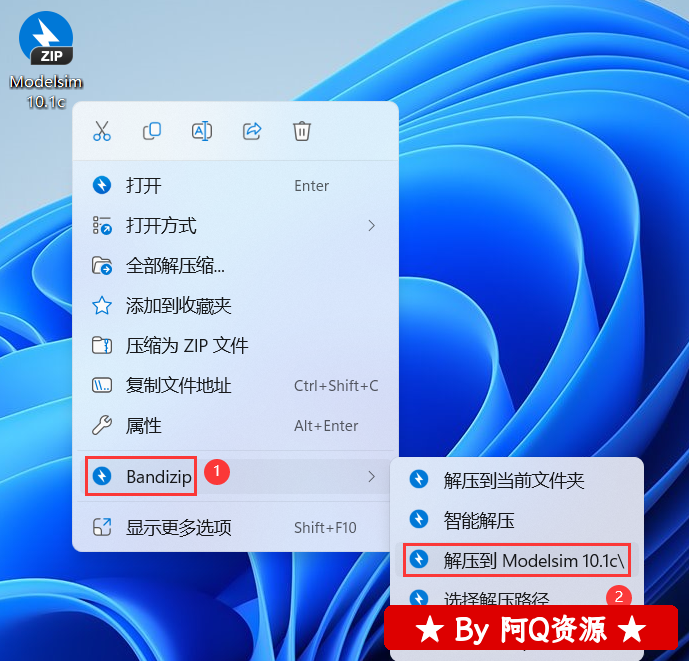Select 压缩为 ZIP 文件 option
Image resolution: width=689 pixels, height=661 pixels.
(236, 345)
